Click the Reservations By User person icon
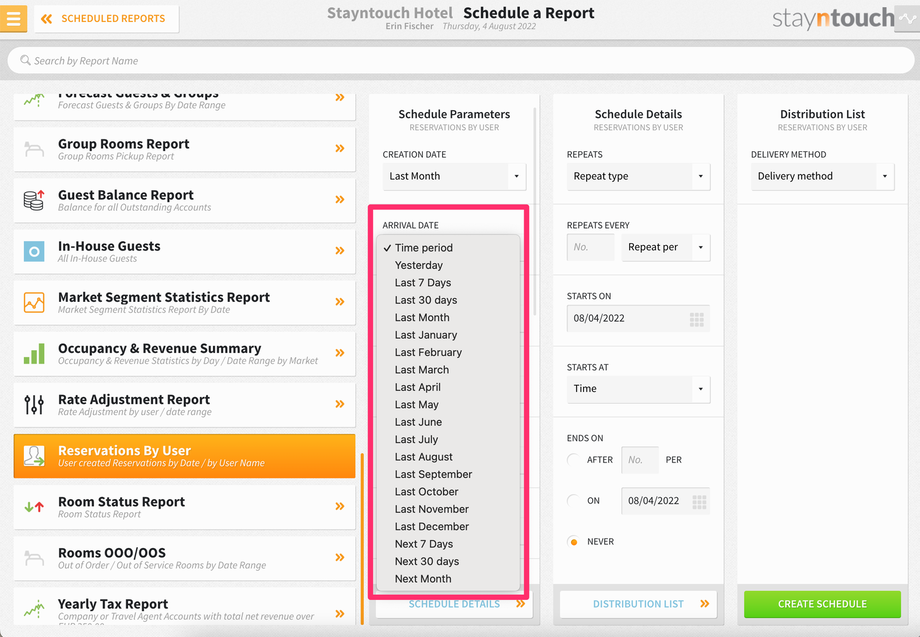Image resolution: width=920 pixels, height=637 pixels. 34,455
